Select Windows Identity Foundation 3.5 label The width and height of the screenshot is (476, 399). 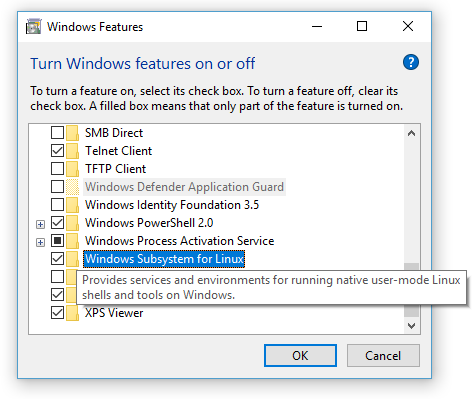pyautogui.click(x=172, y=205)
